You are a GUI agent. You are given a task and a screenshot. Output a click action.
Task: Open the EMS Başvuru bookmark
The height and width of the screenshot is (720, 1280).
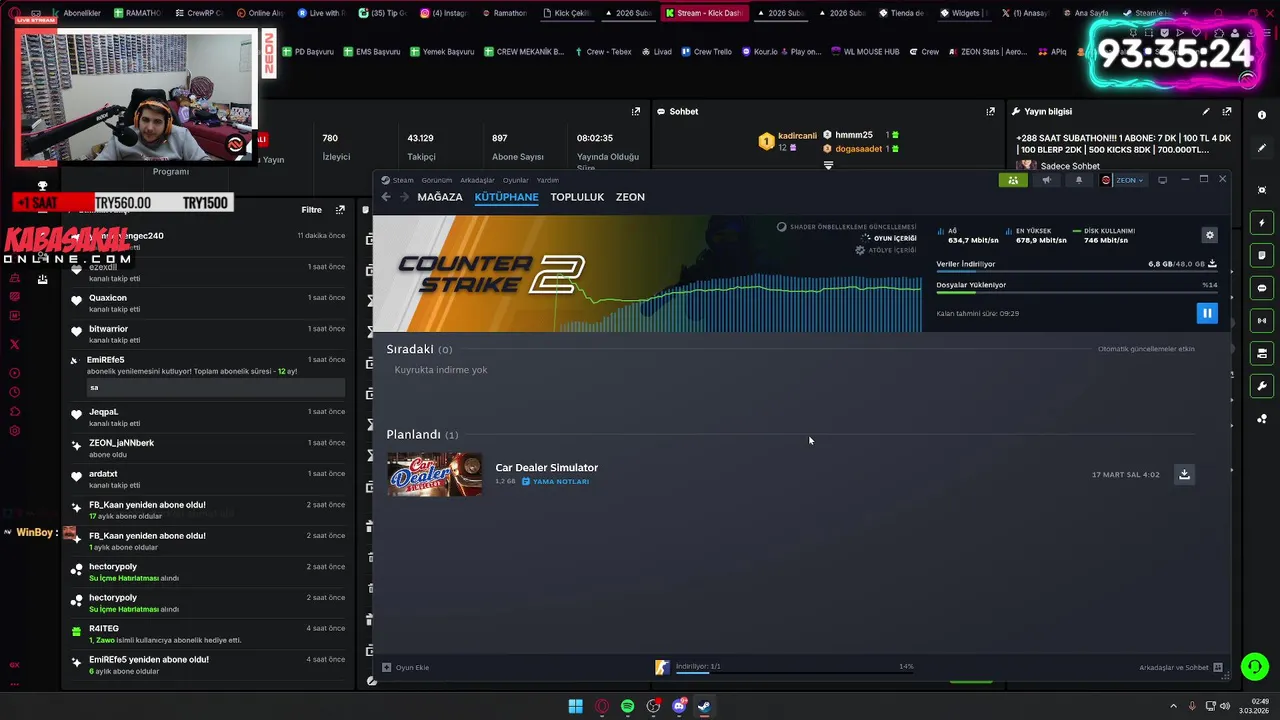click(x=371, y=52)
